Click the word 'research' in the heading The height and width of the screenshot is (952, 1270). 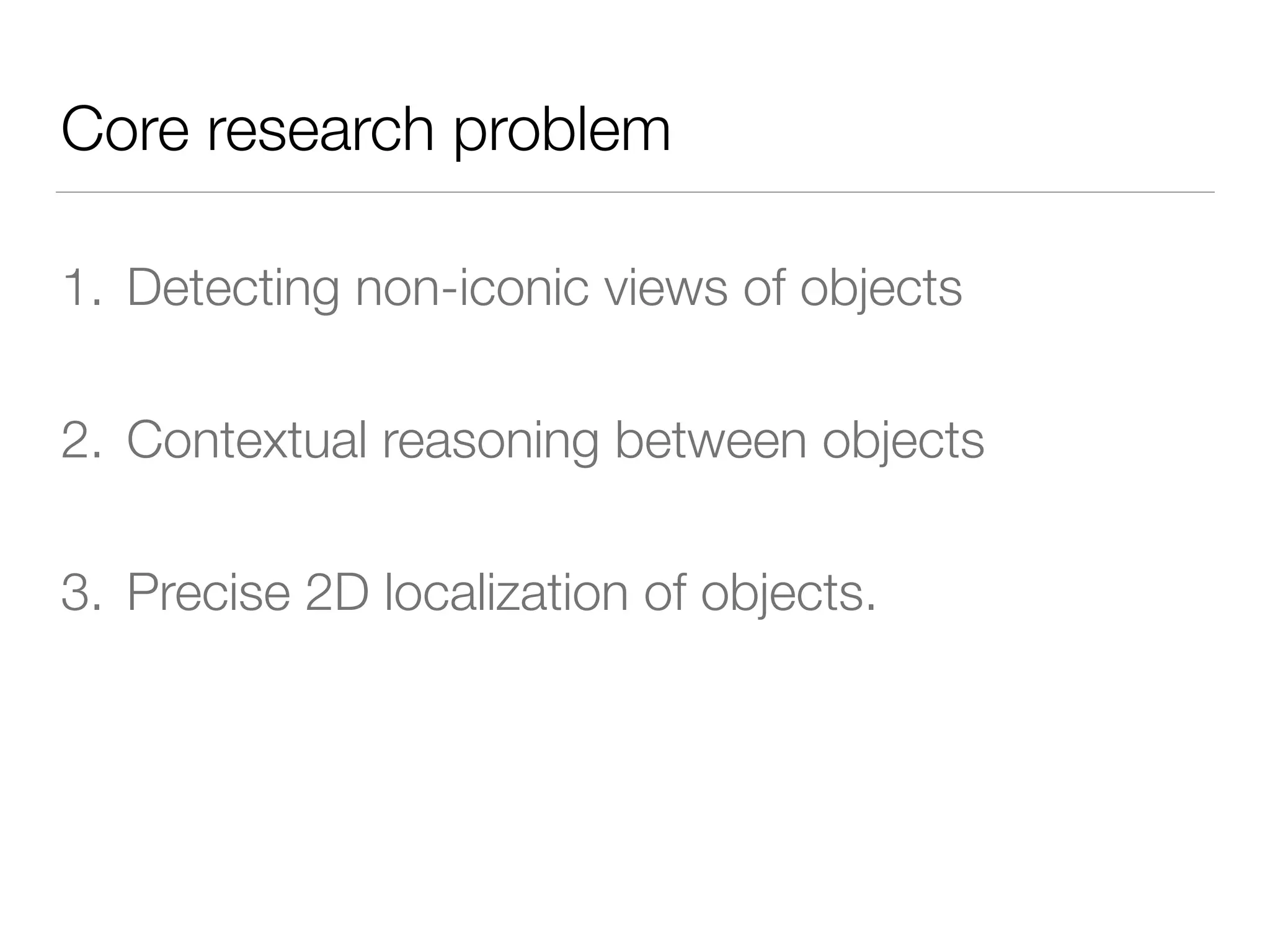[x=321, y=129]
